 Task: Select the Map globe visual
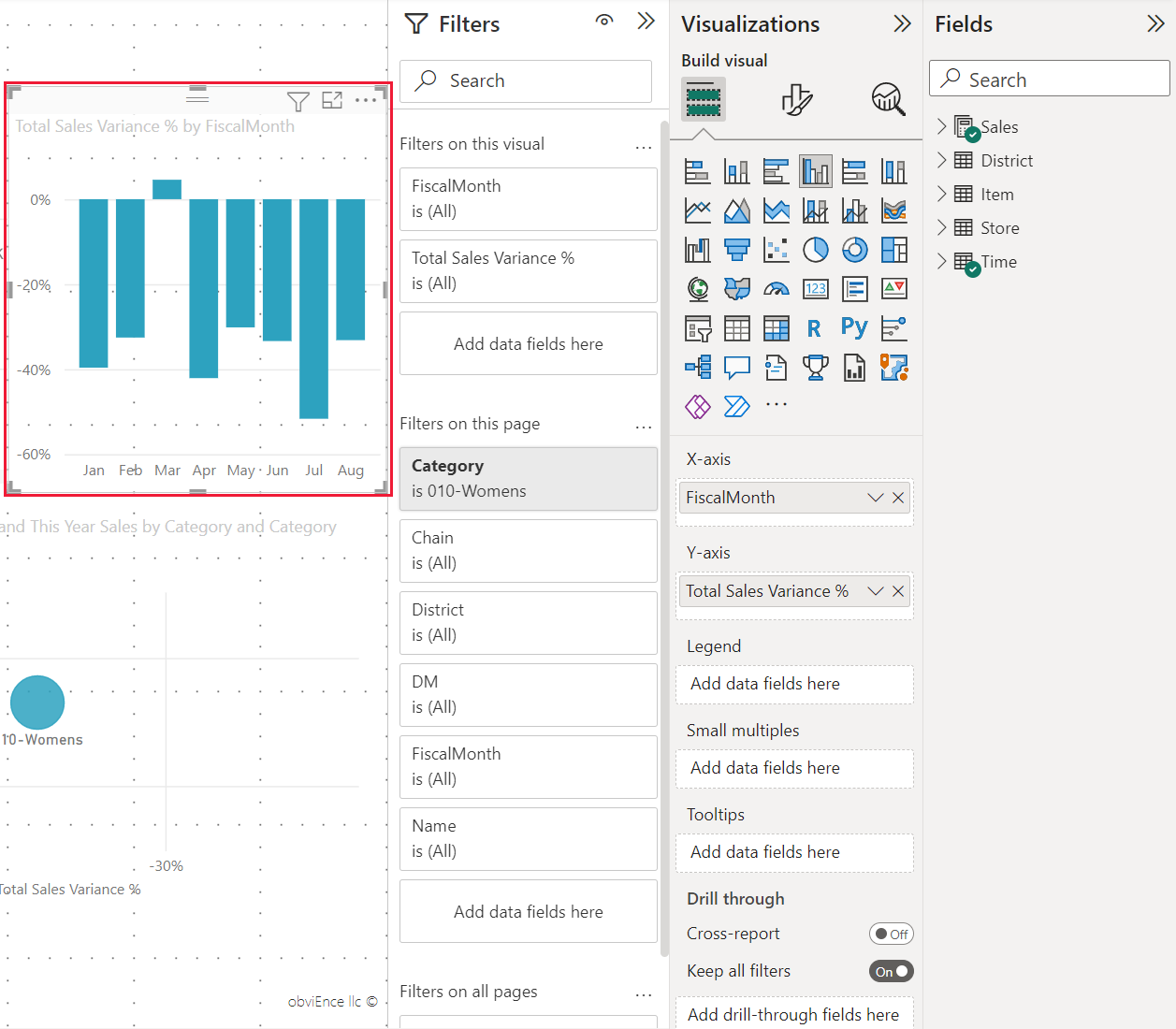point(698,289)
